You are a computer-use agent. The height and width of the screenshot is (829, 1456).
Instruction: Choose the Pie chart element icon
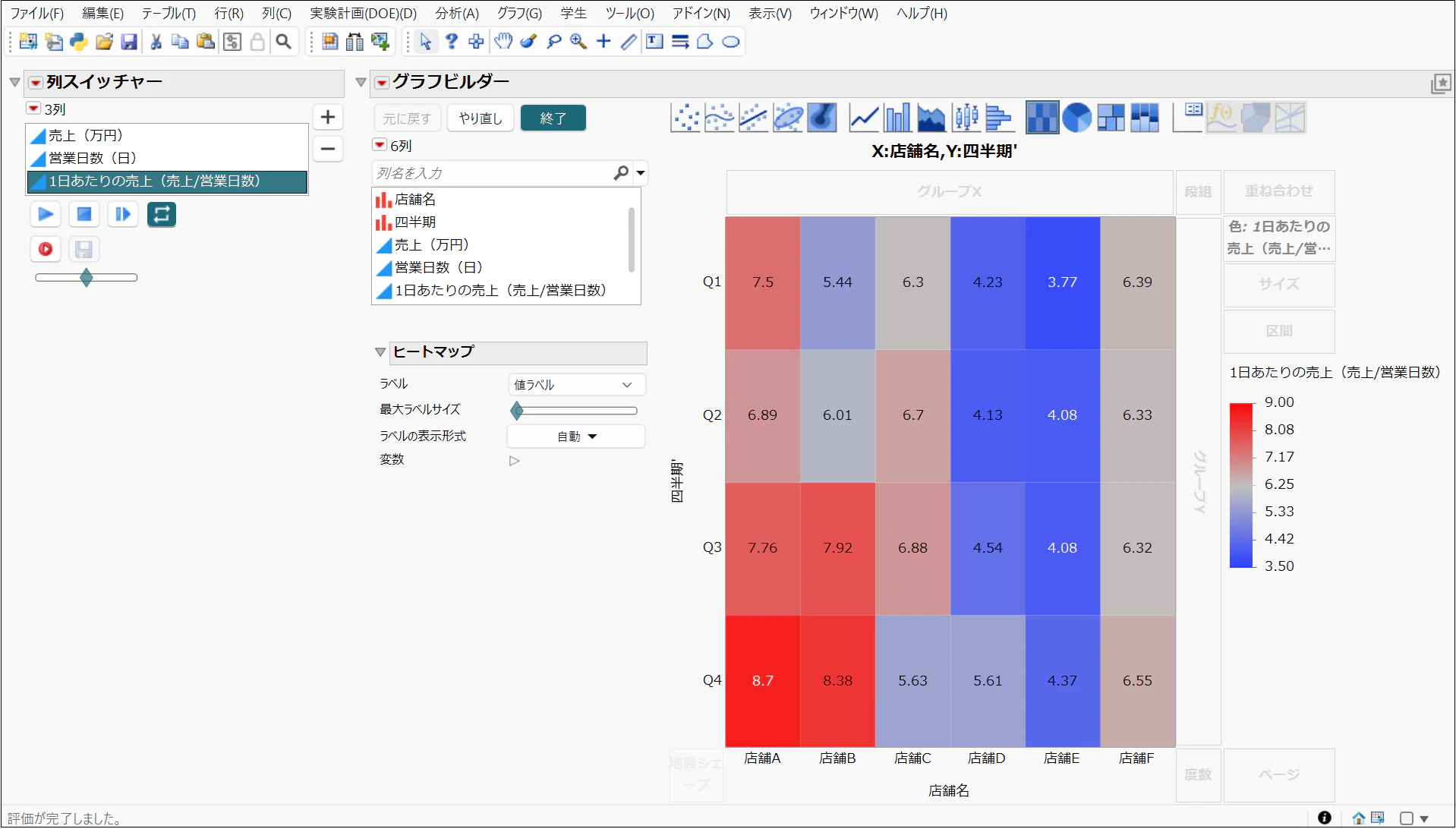tap(1076, 118)
